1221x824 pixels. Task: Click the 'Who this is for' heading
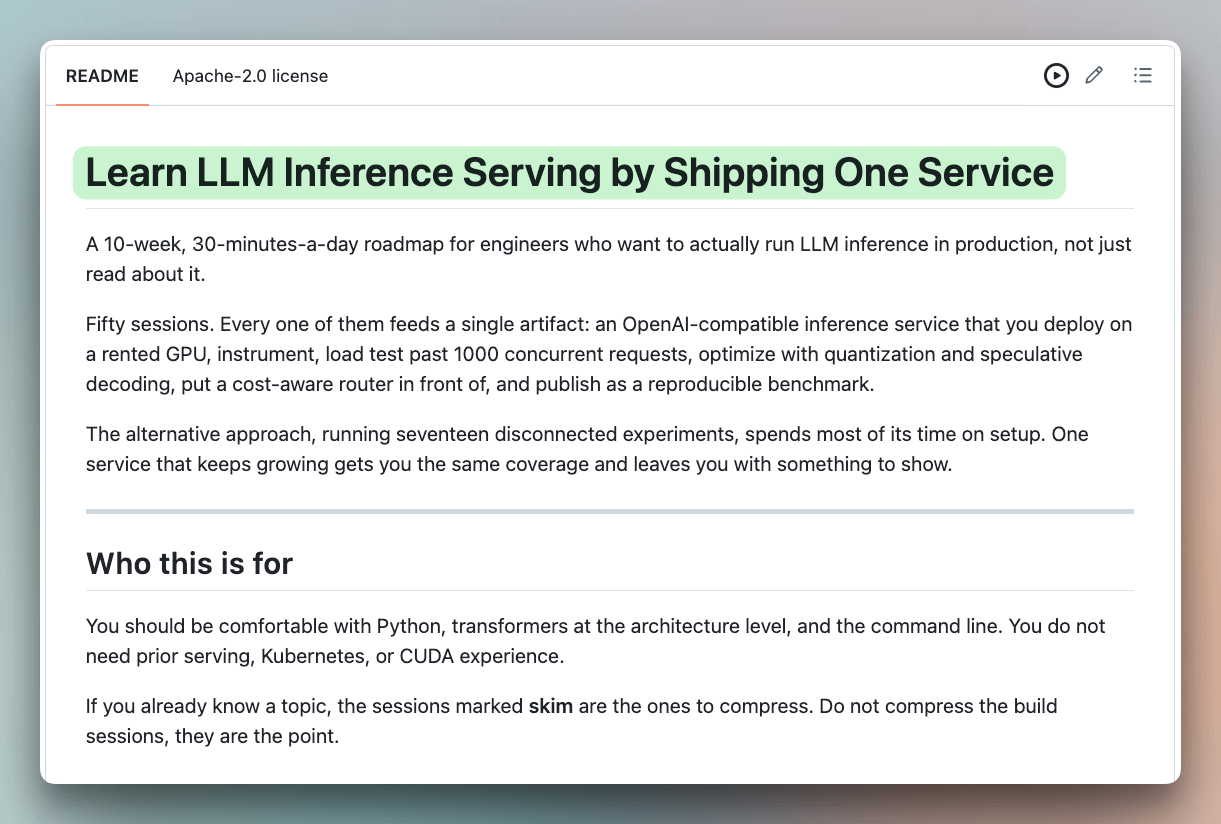click(189, 564)
